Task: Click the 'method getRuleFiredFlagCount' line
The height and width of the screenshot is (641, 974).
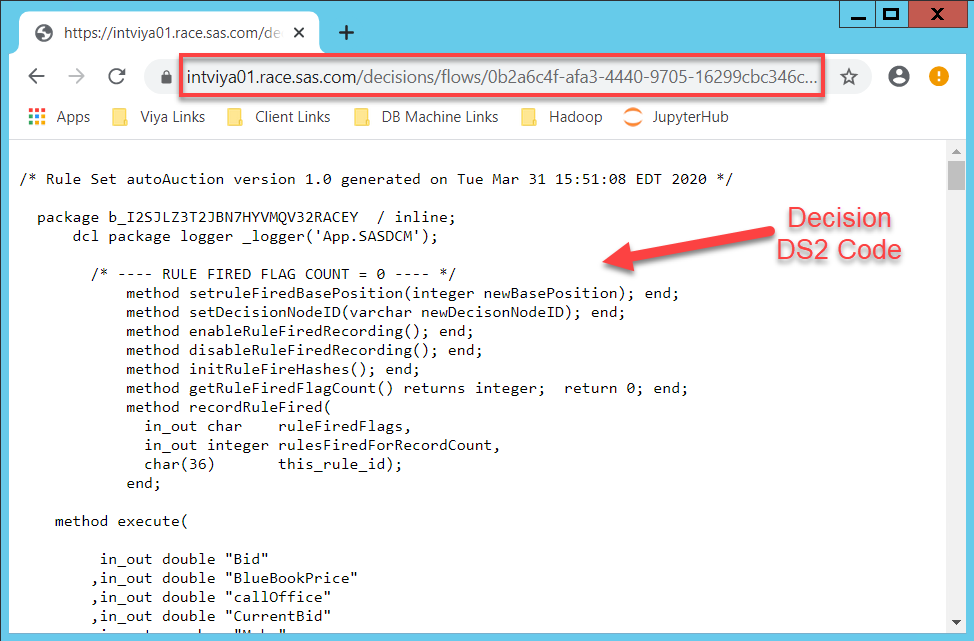Action: click(x=407, y=388)
